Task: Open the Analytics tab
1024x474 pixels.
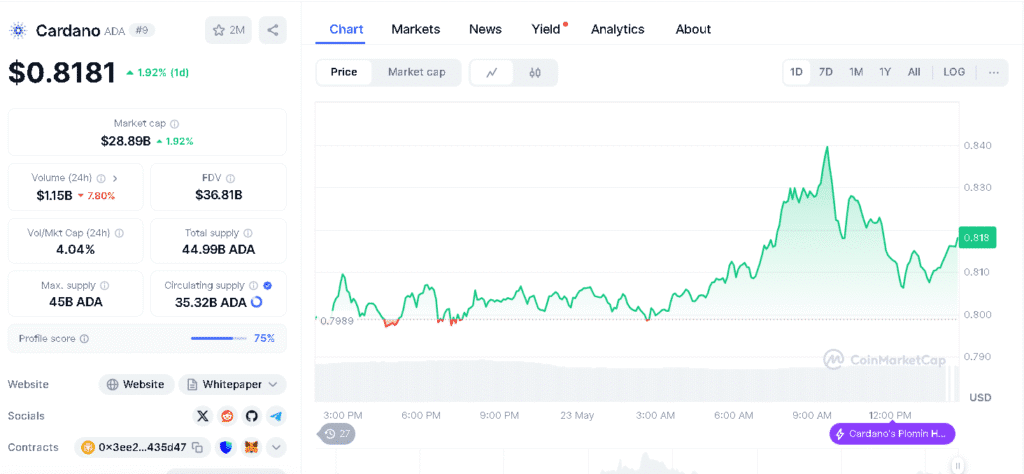Action: pyautogui.click(x=617, y=29)
